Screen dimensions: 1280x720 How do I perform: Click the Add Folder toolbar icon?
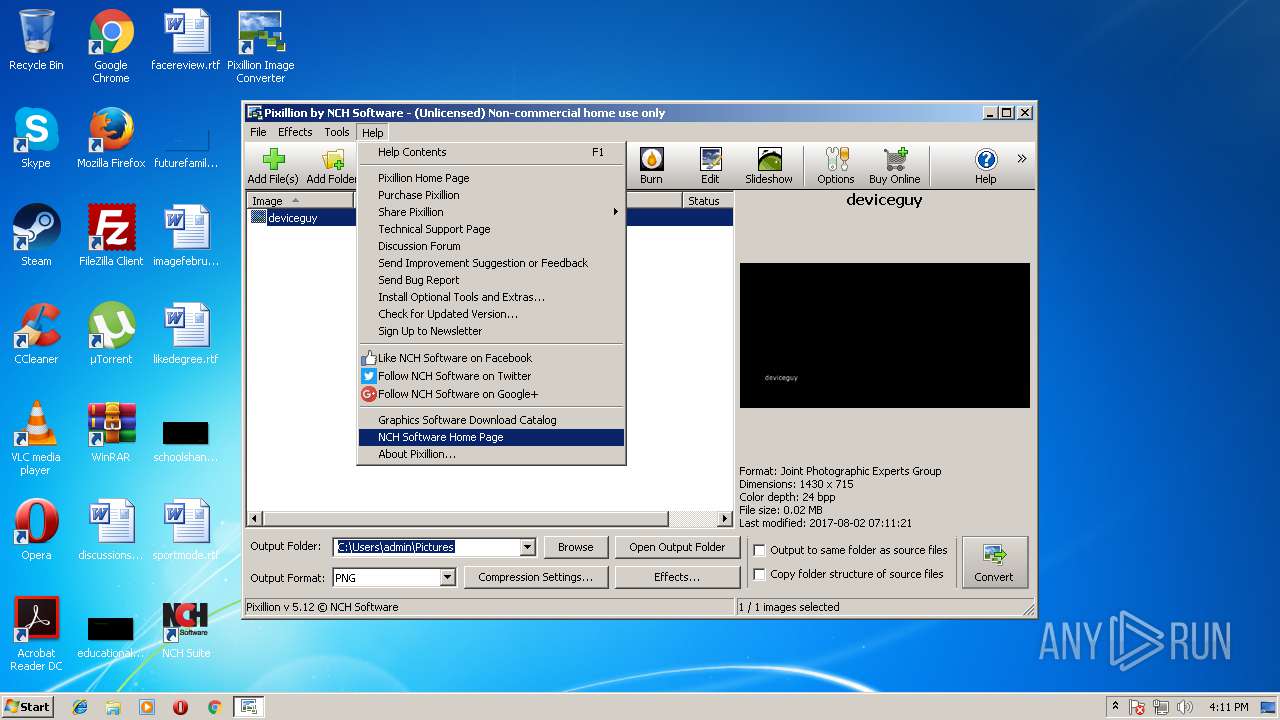[331, 166]
